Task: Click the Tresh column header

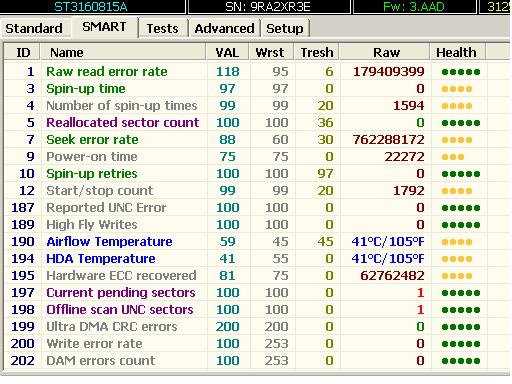Action: (x=317, y=52)
